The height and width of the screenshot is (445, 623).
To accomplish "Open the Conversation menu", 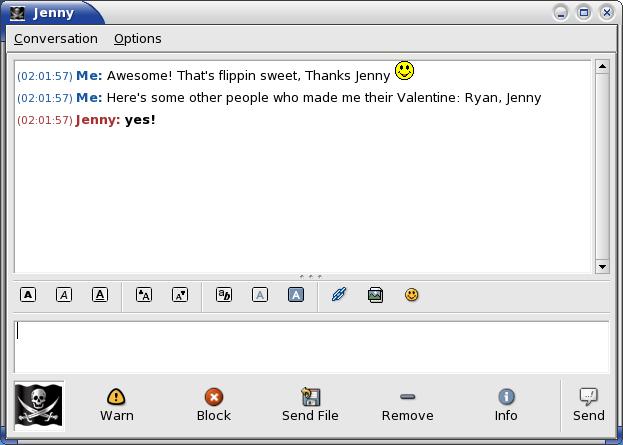I will pyautogui.click(x=56, y=39).
